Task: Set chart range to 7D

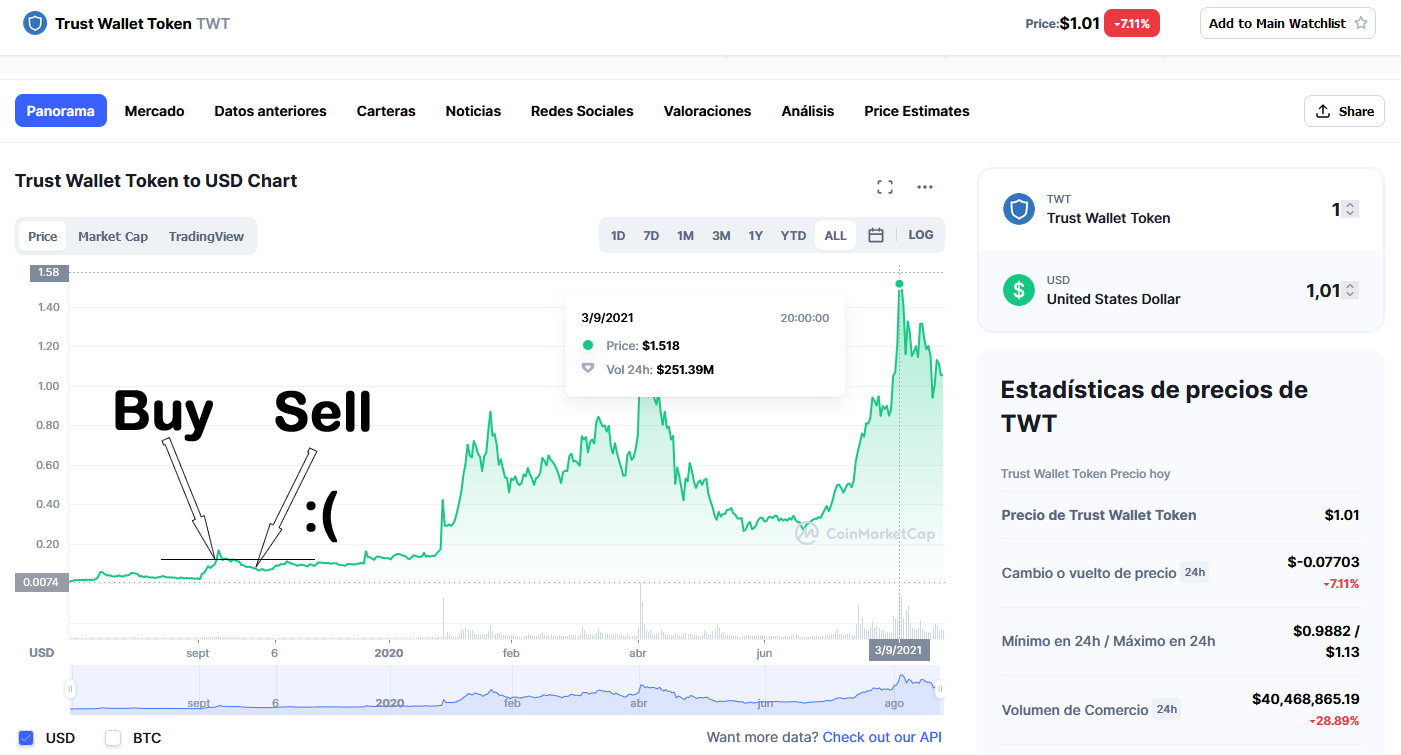Action: pos(651,235)
